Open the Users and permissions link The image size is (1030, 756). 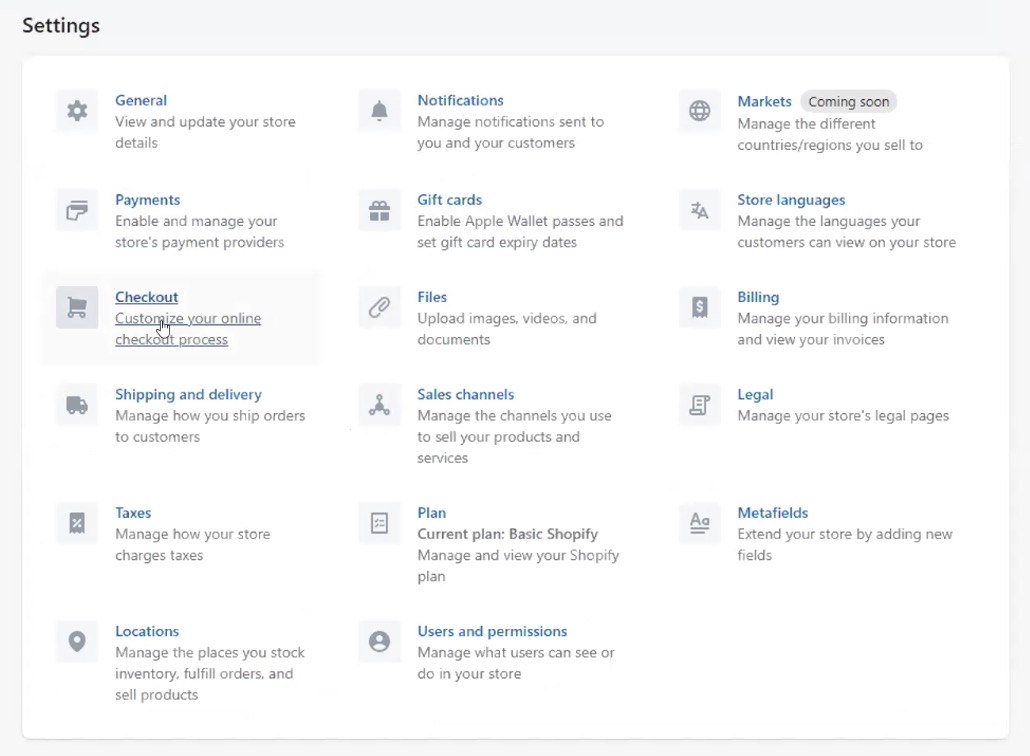click(492, 631)
